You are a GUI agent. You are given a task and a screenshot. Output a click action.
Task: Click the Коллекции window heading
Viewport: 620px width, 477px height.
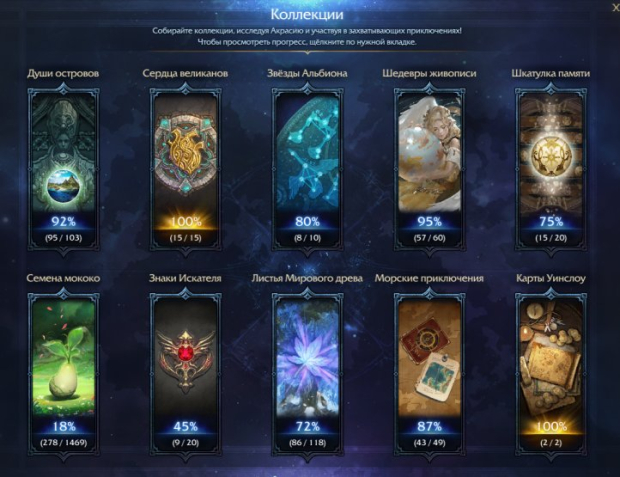307,14
